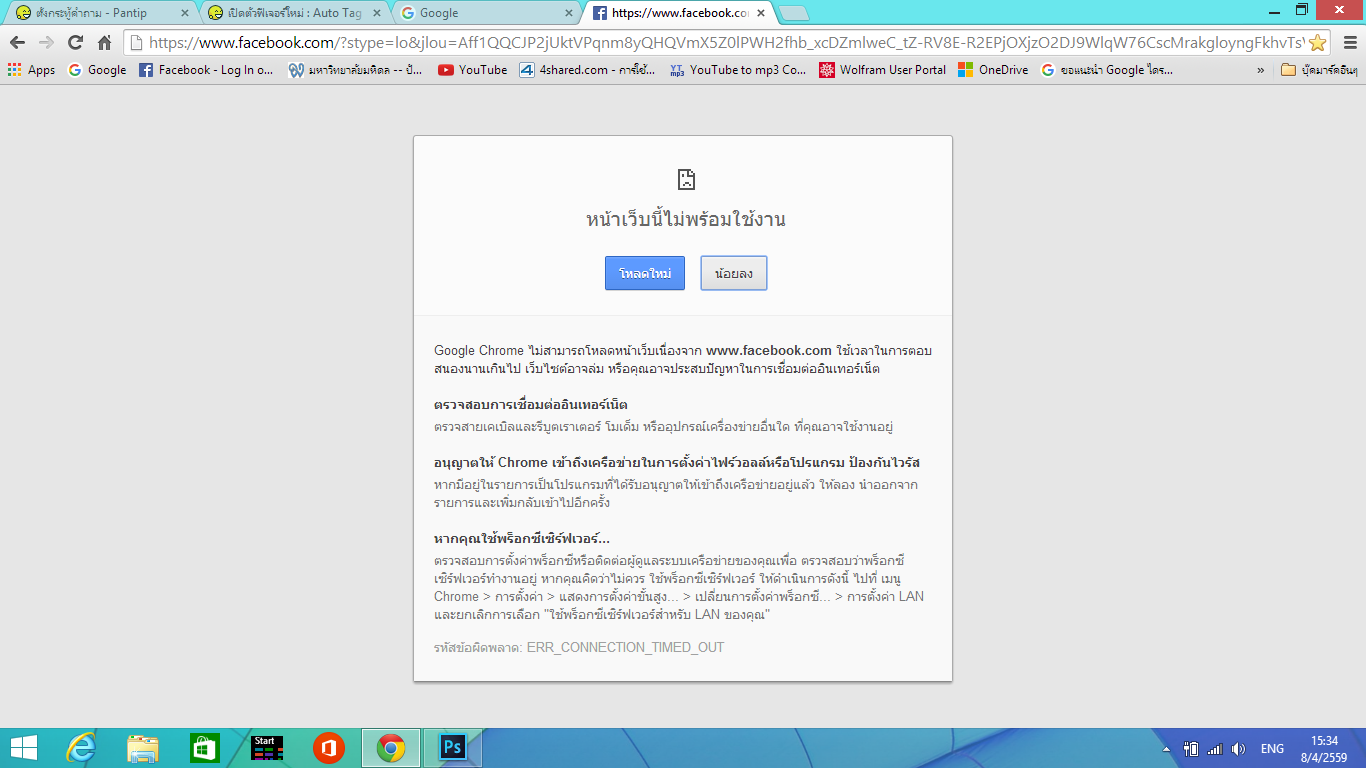The height and width of the screenshot is (768, 1366).
Task: Click the show less details button
Action: (734, 274)
